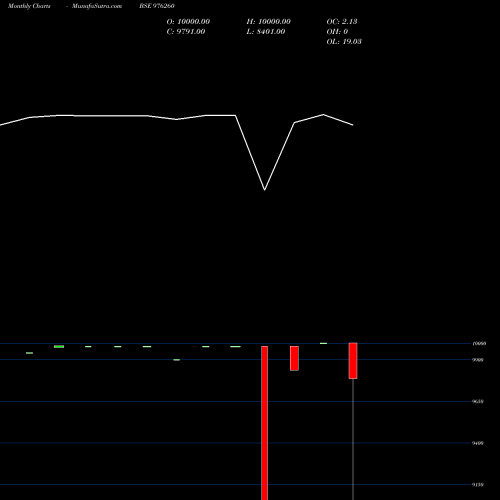Click the open value 'O: 10000.00'
500x500 pixels.
pos(188,22)
